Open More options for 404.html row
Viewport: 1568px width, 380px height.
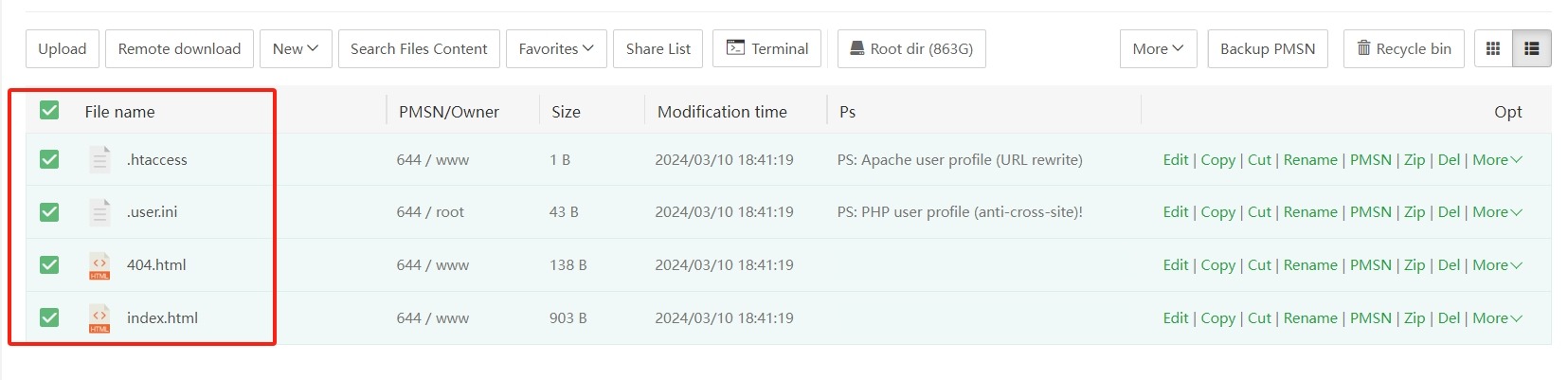click(1497, 265)
